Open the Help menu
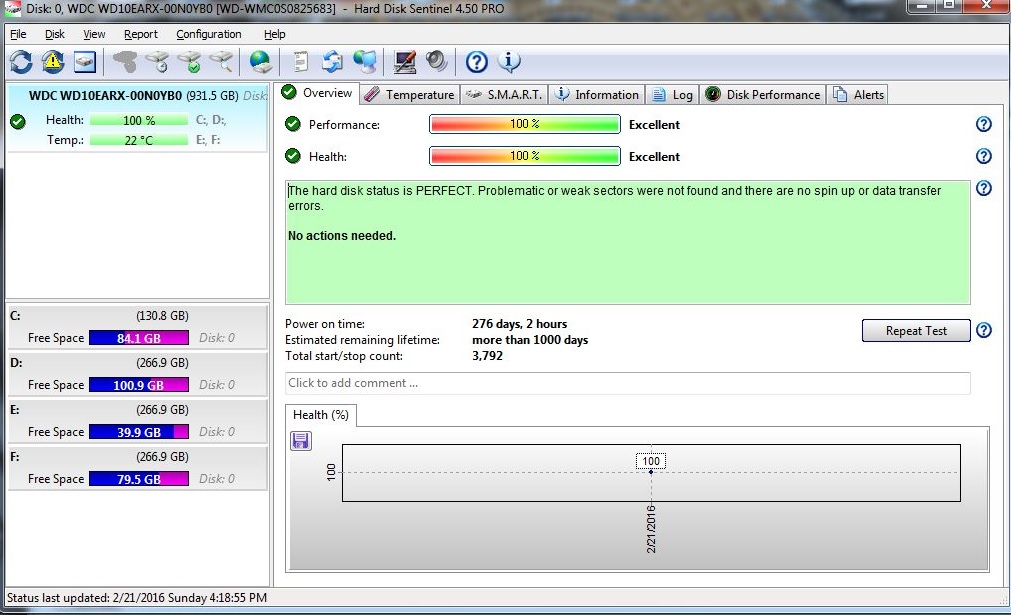The image size is (1011, 615). (x=275, y=34)
